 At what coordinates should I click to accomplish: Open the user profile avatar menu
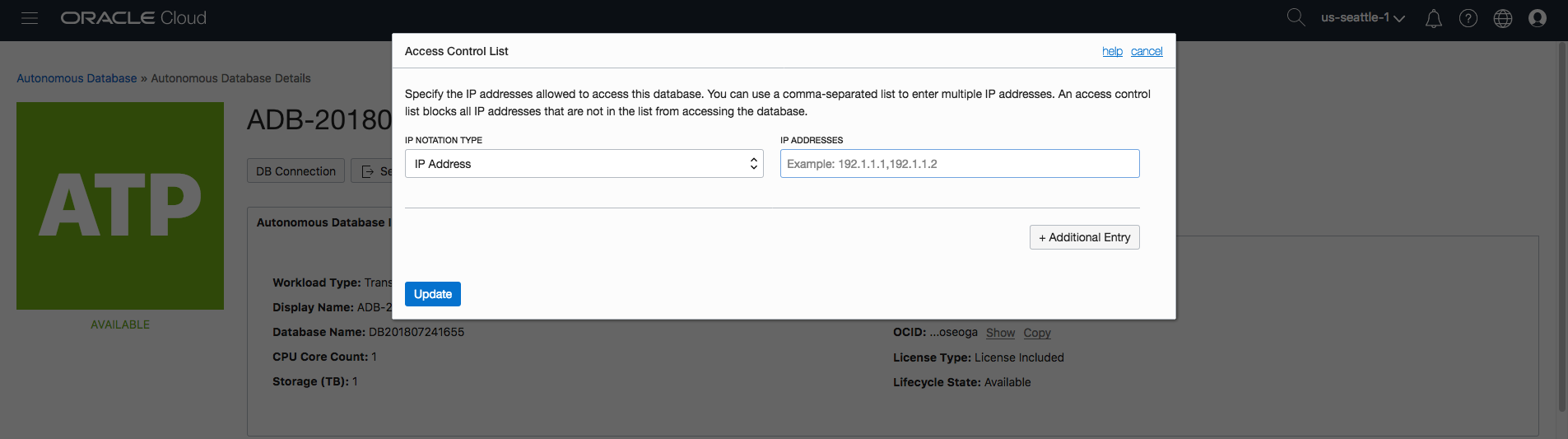tap(1537, 18)
